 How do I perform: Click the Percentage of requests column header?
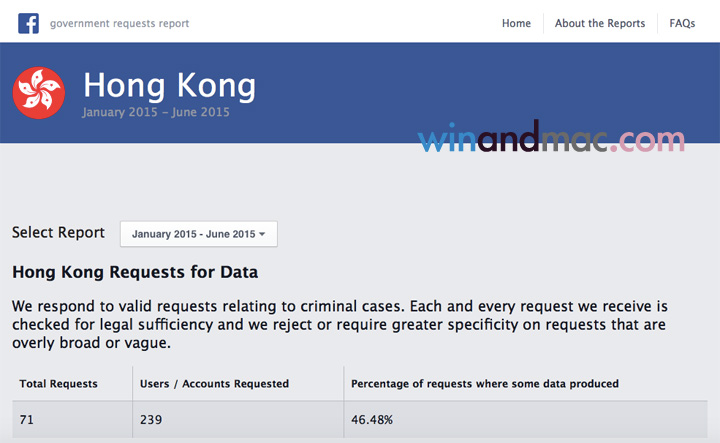(484, 383)
